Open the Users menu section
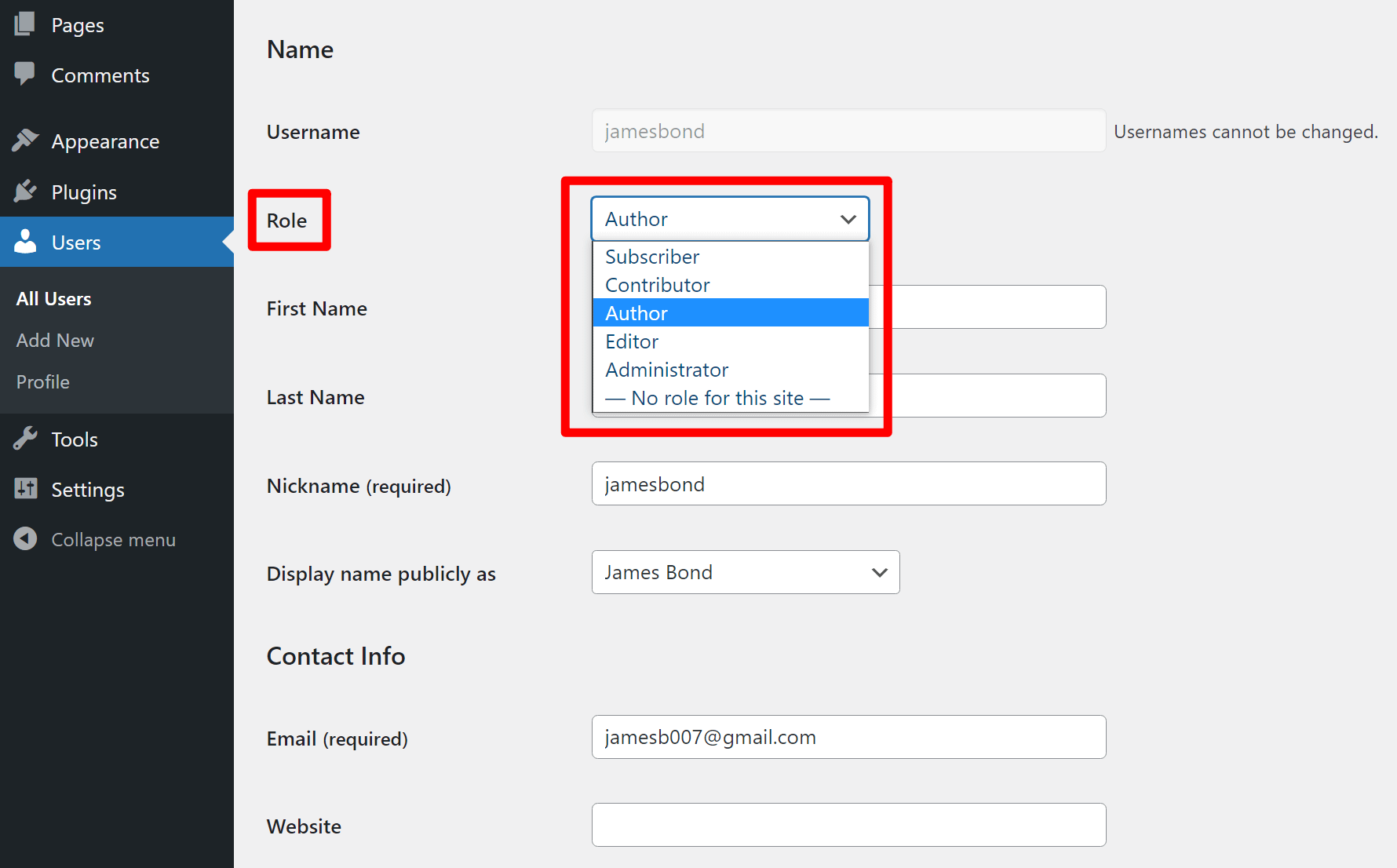The height and width of the screenshot is (868, 1397). [x=75, y=242]
